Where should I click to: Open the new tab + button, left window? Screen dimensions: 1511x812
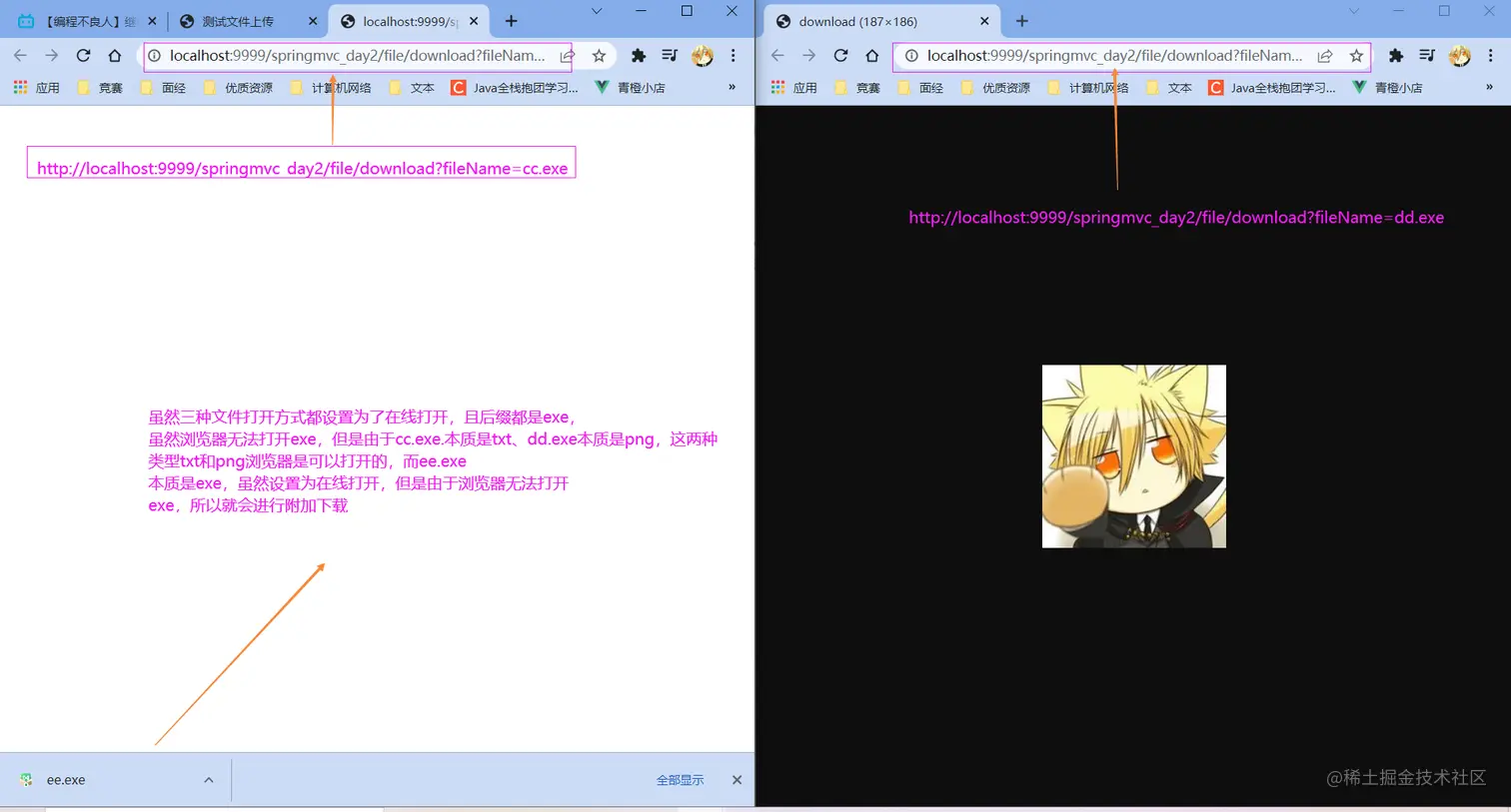(513, 20)
